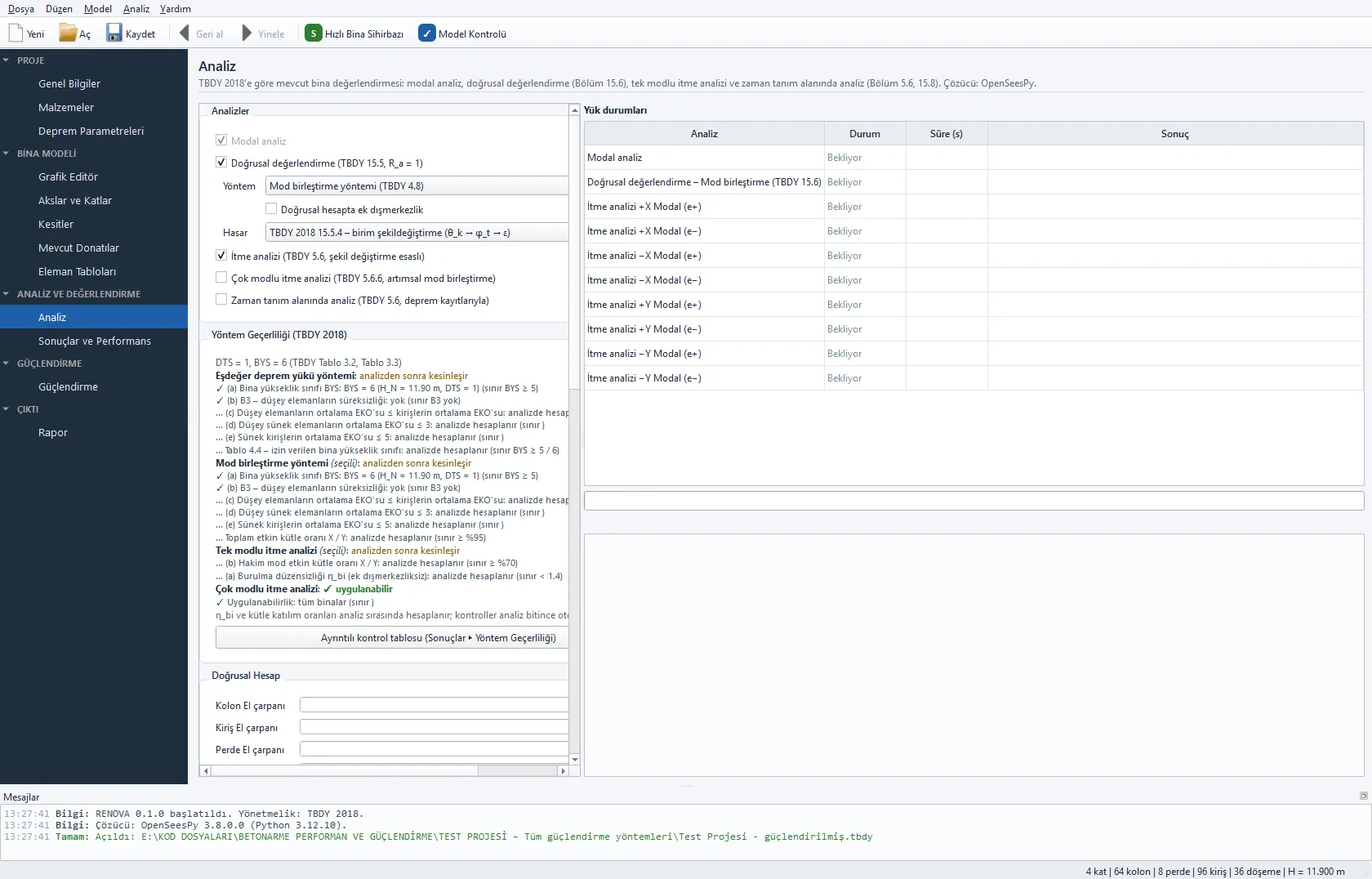
Task: Enable Zaman tanım alanında analiz checkbox
Action: point(221,300)
